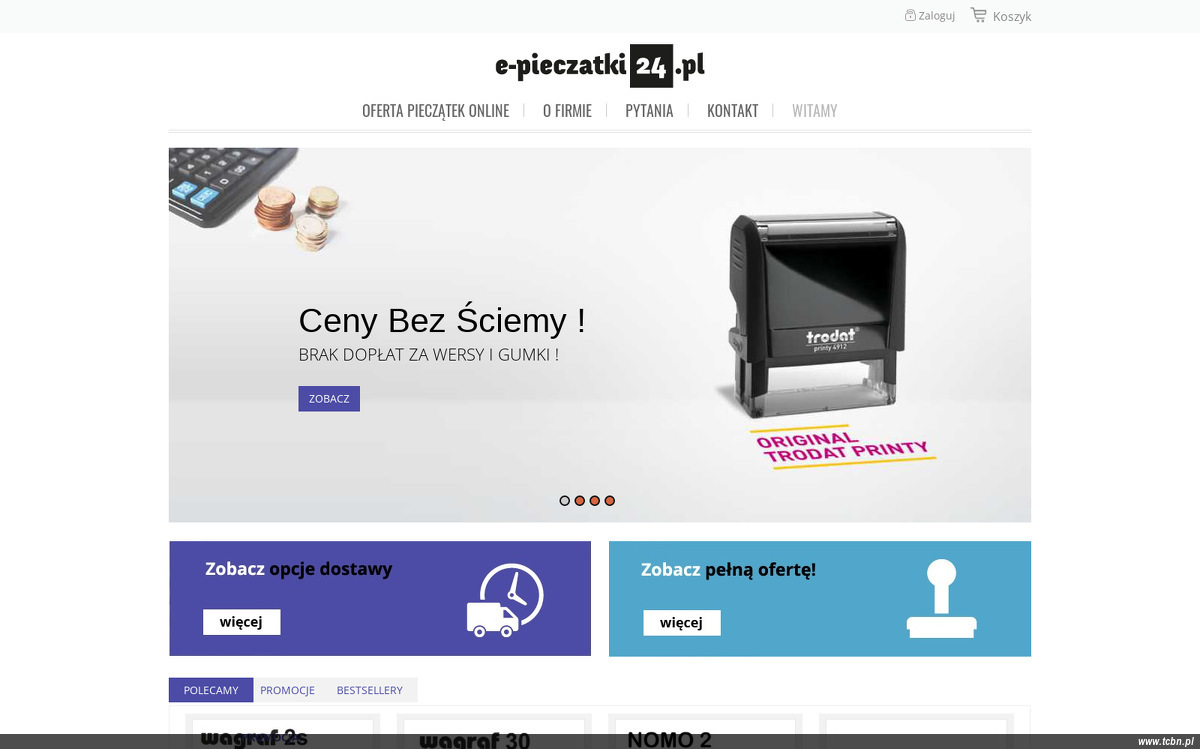1200x749 pixels.
Task: Click więcej under pełną ofertę
Action: pyautogui.click(x=681, y=623)
